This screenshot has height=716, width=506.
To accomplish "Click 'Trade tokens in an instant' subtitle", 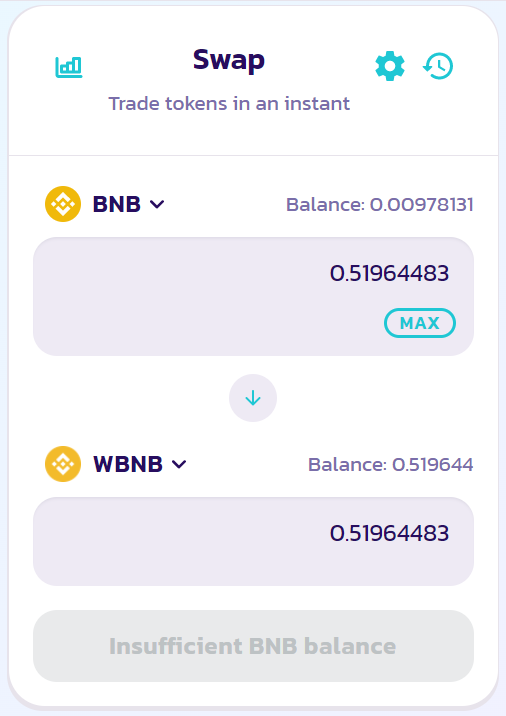I will (x=229, y=104).
